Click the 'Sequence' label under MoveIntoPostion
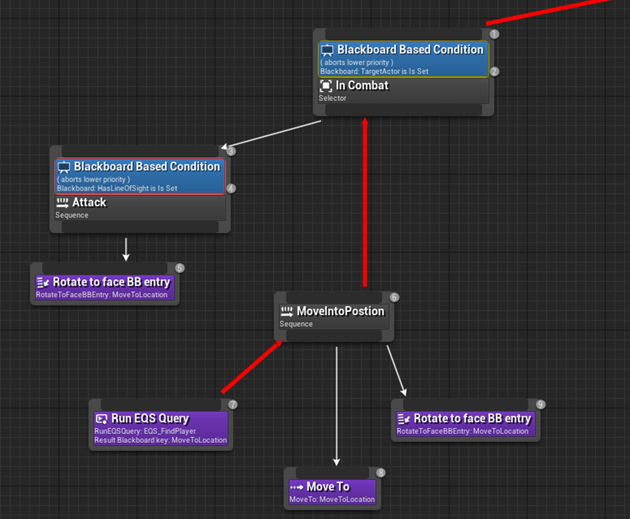Screen dimensions: 630x519 point(296,324)
